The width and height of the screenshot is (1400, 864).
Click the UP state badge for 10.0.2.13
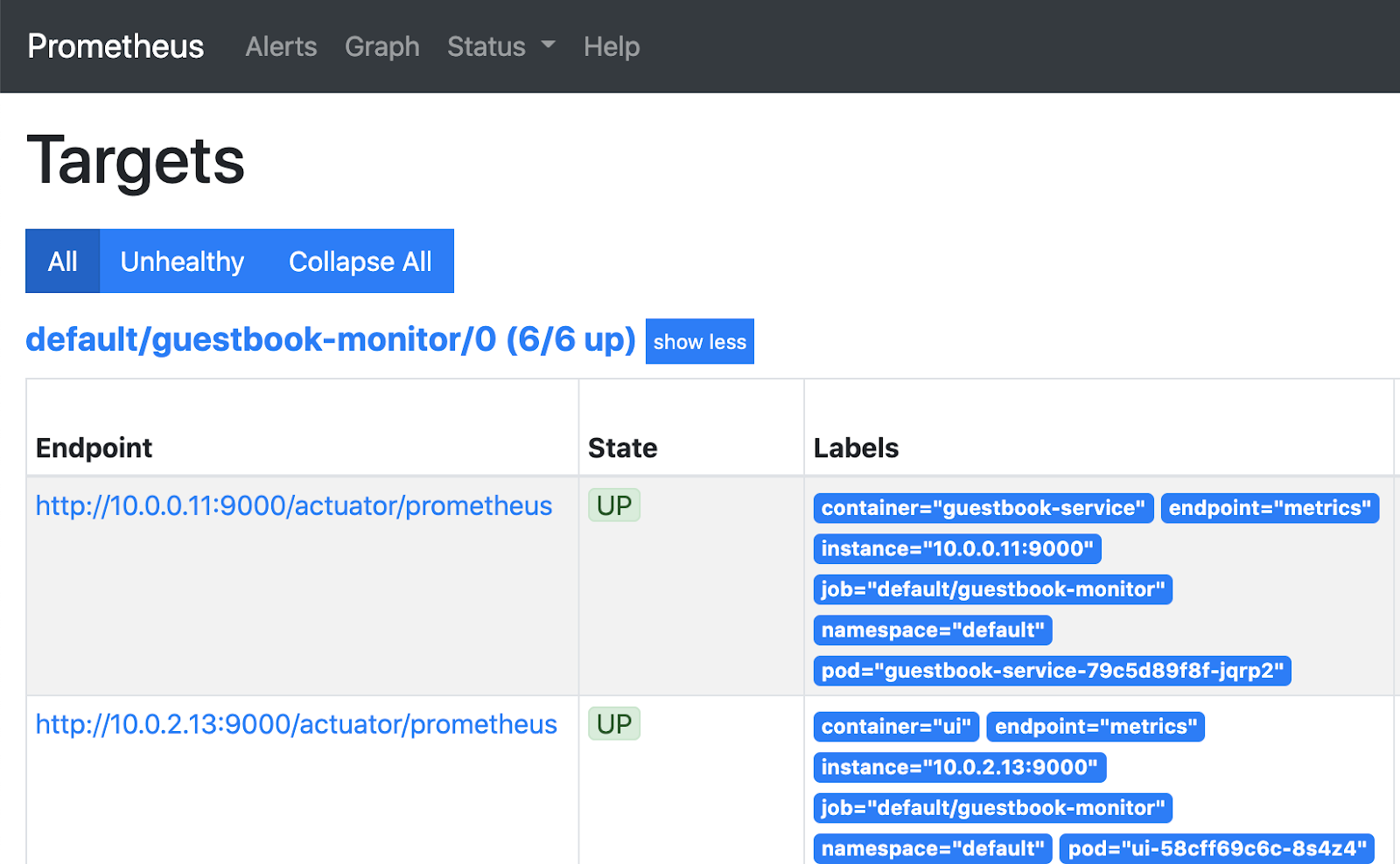[613, 724]
